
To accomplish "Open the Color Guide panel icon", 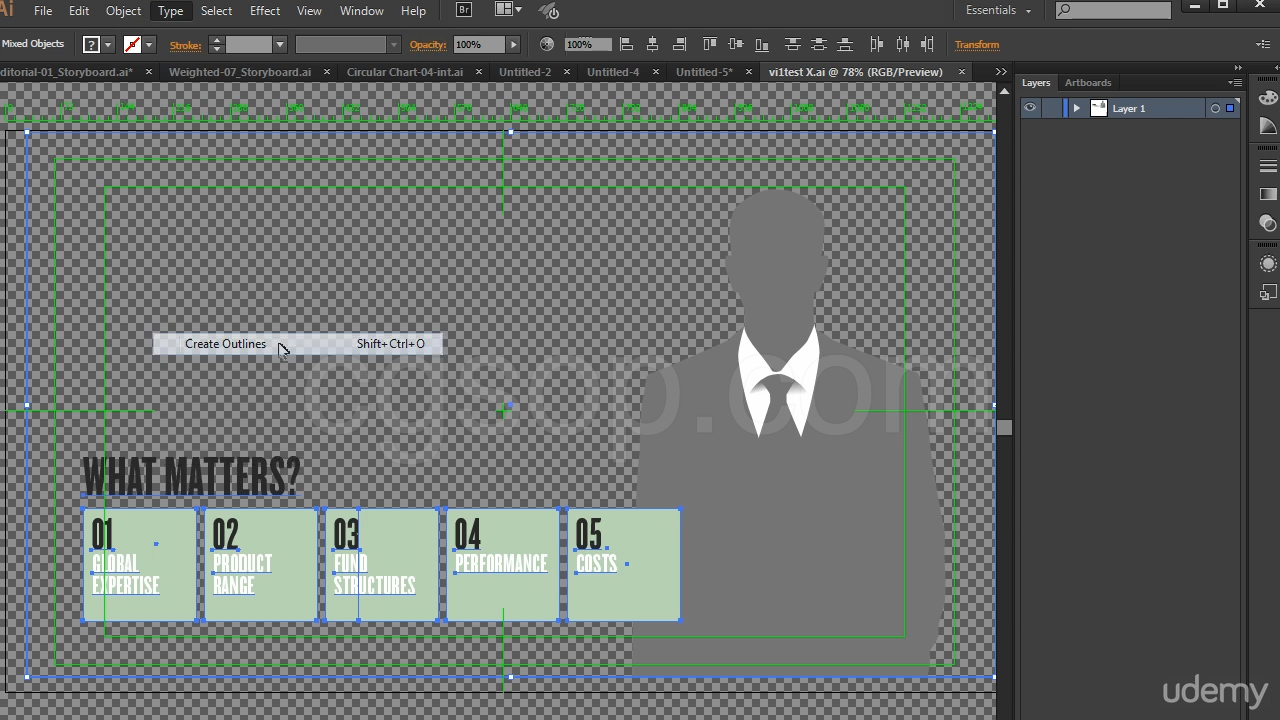I will (1268, 126).
